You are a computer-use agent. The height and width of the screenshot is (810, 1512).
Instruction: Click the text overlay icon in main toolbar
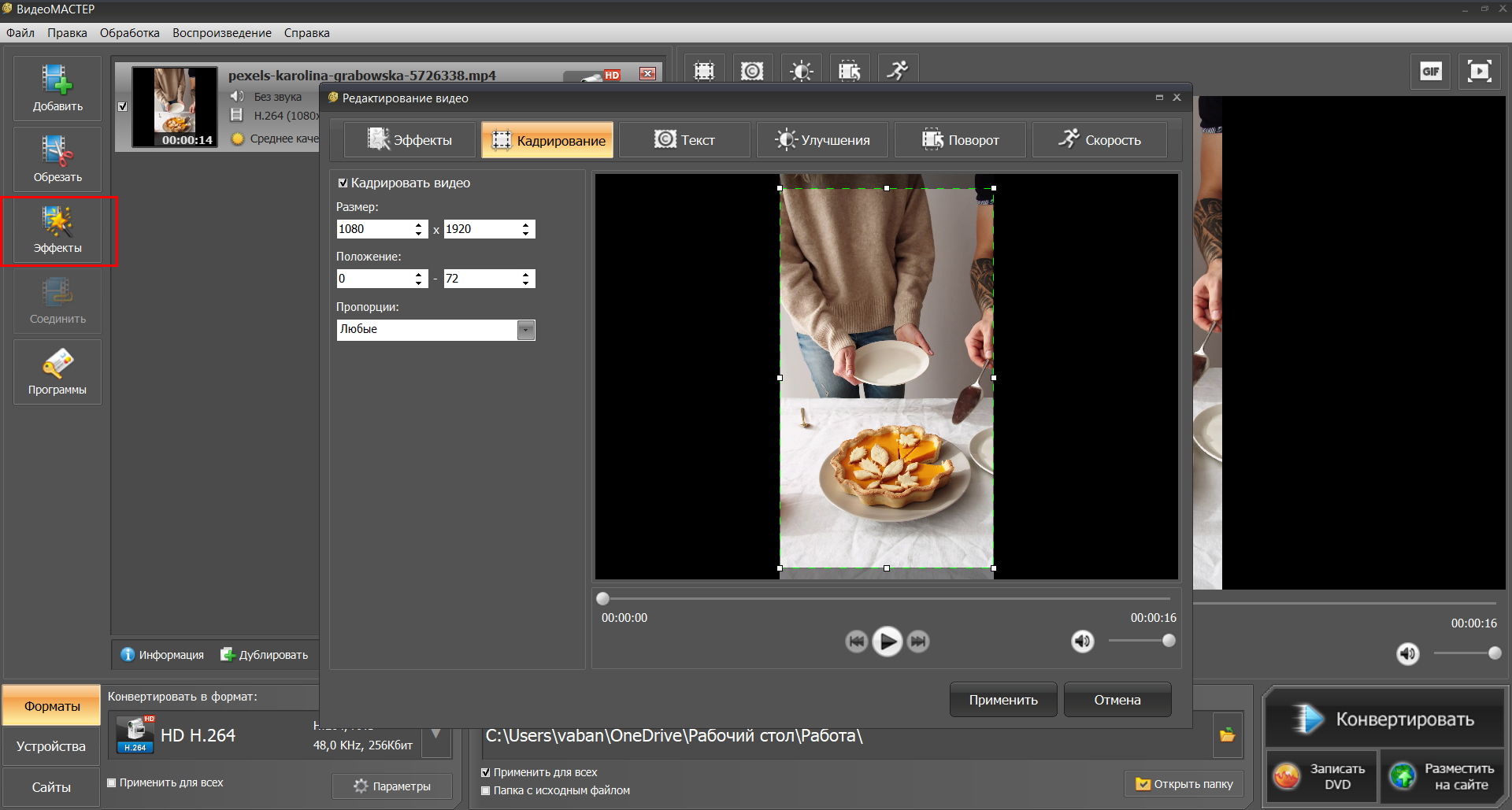click(752, 71)
